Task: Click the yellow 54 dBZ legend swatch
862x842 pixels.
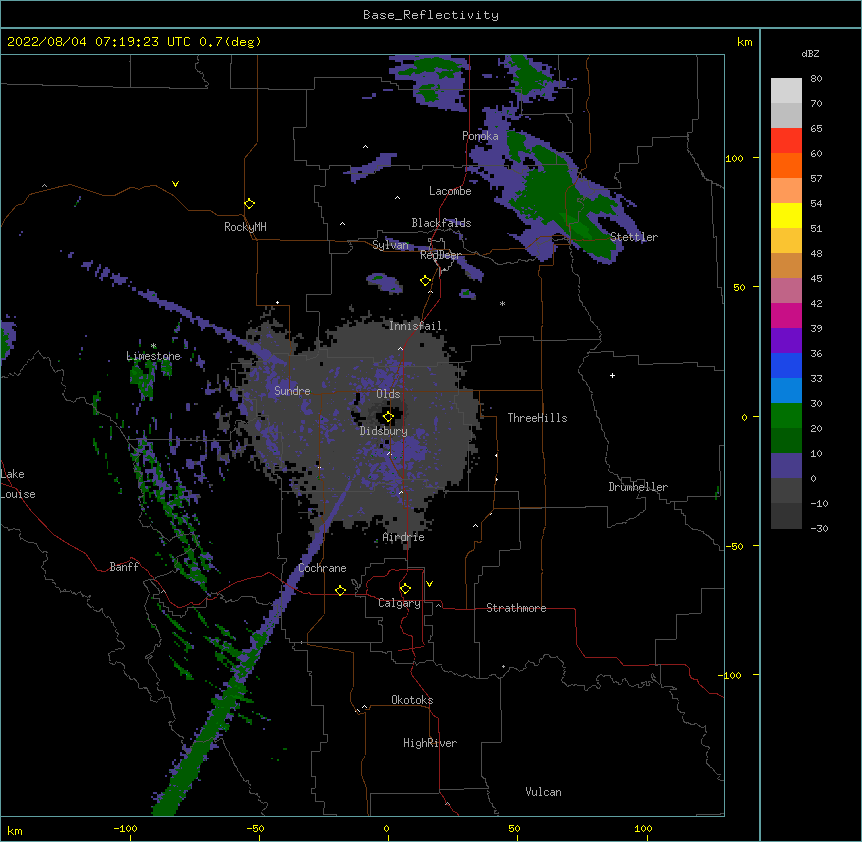Action: 786,215
